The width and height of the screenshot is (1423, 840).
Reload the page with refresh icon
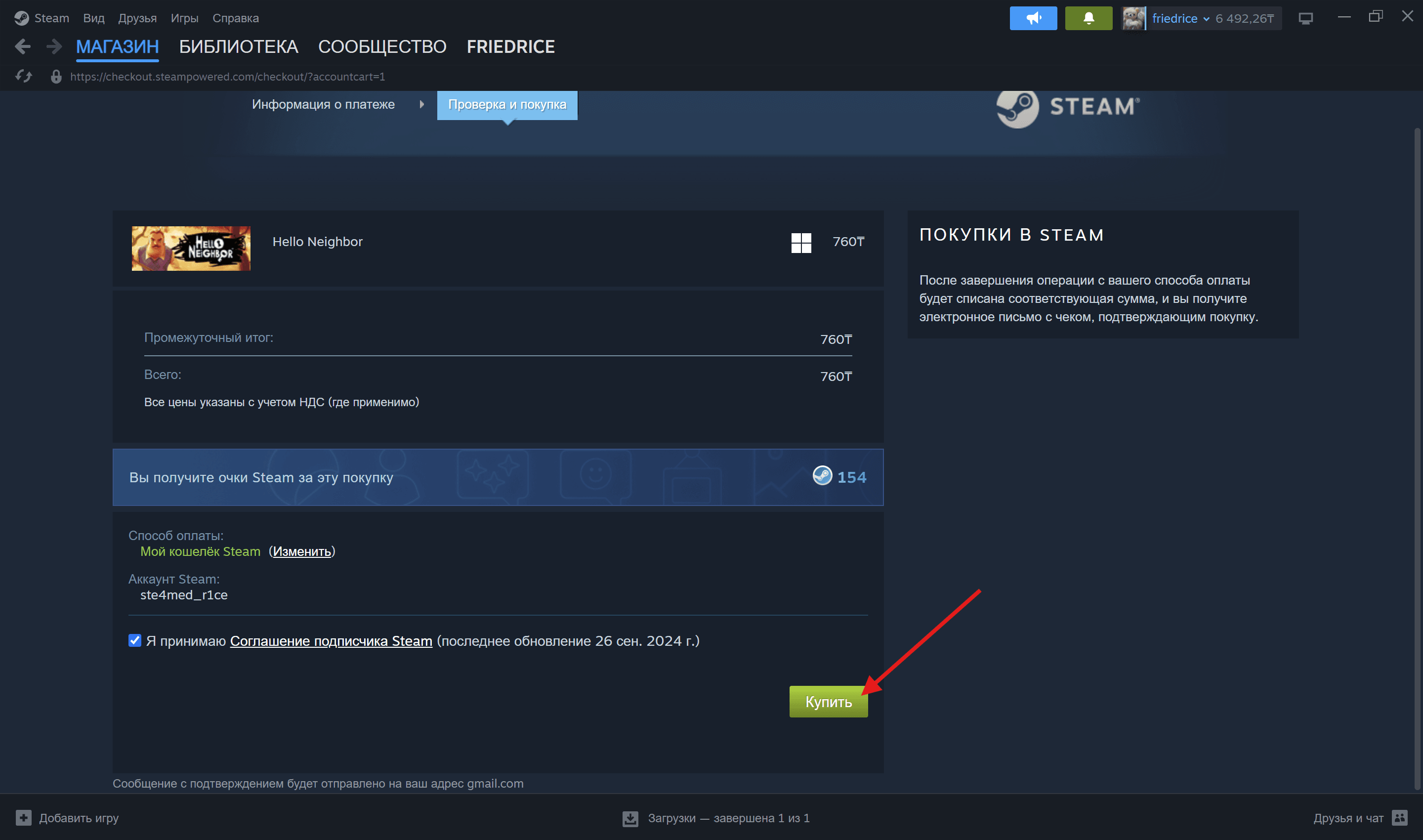pyautogui.click(x=24, y=77)
